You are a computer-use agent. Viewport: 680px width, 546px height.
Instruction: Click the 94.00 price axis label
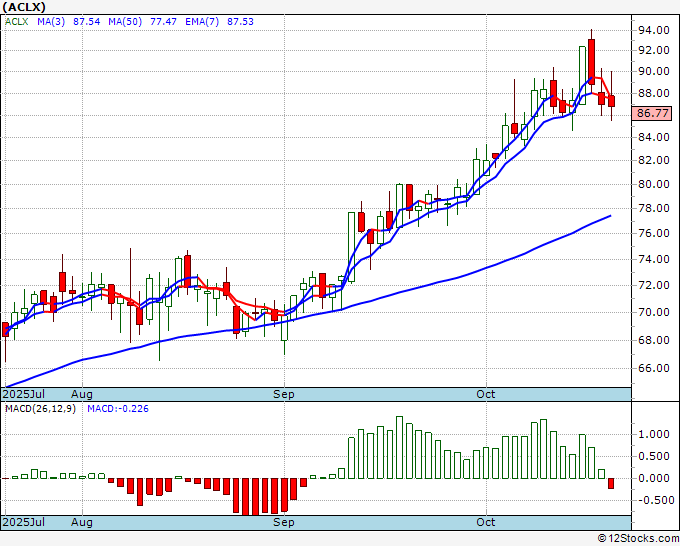(x=653, y=30)
